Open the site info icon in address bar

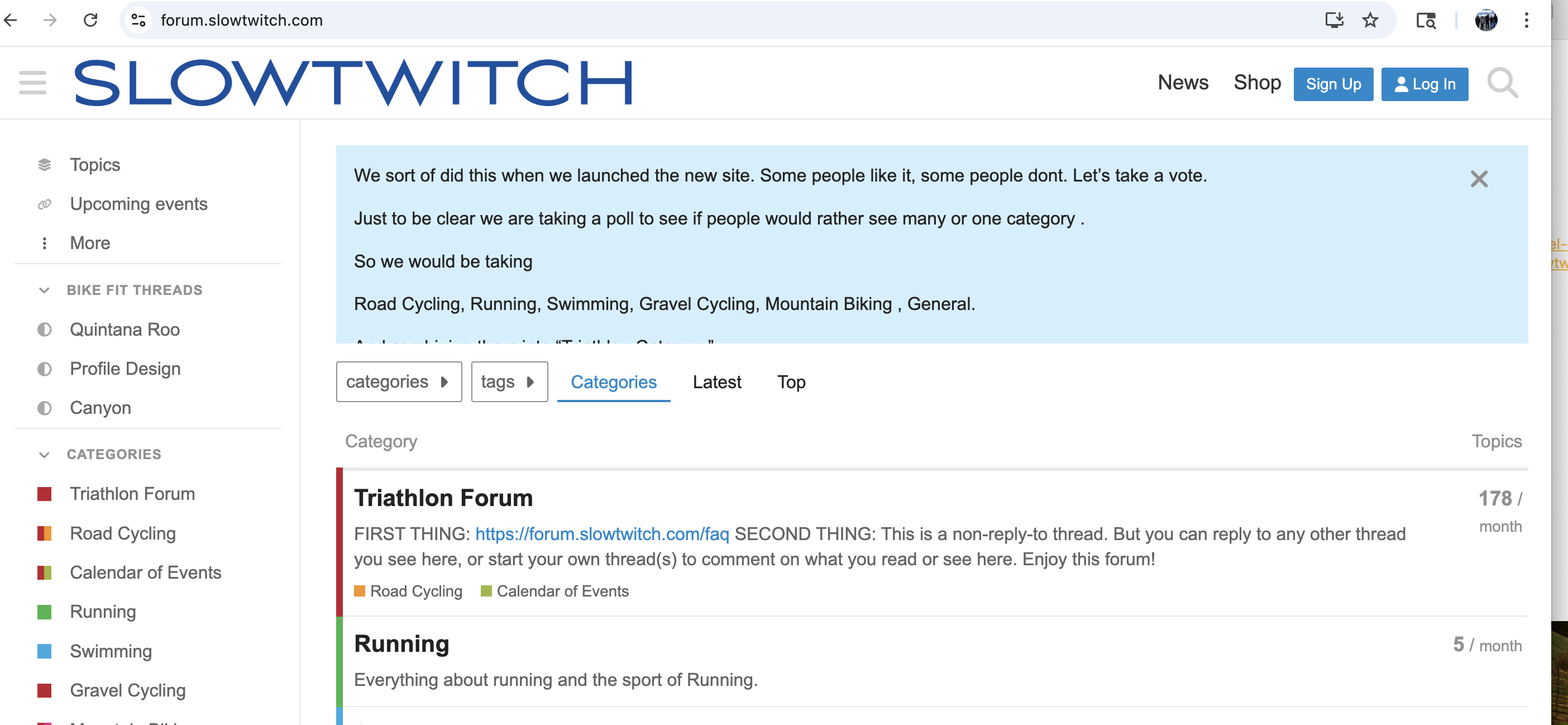[139, 20]
